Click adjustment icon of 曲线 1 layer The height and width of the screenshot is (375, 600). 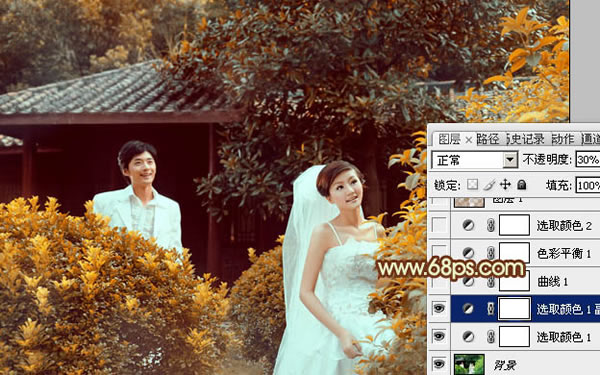[468, 282]
